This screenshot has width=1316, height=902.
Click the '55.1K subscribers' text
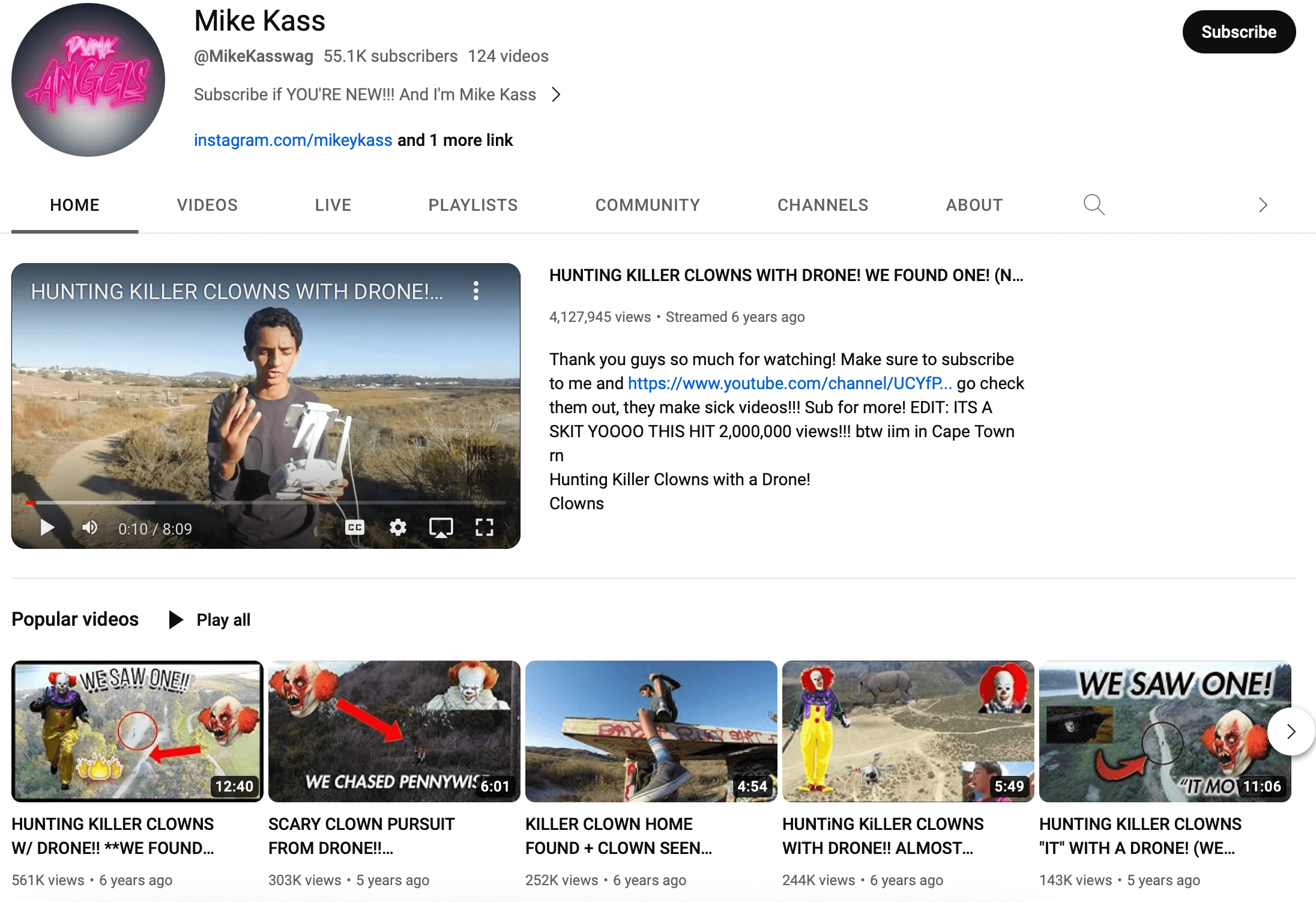pos(390,56)
